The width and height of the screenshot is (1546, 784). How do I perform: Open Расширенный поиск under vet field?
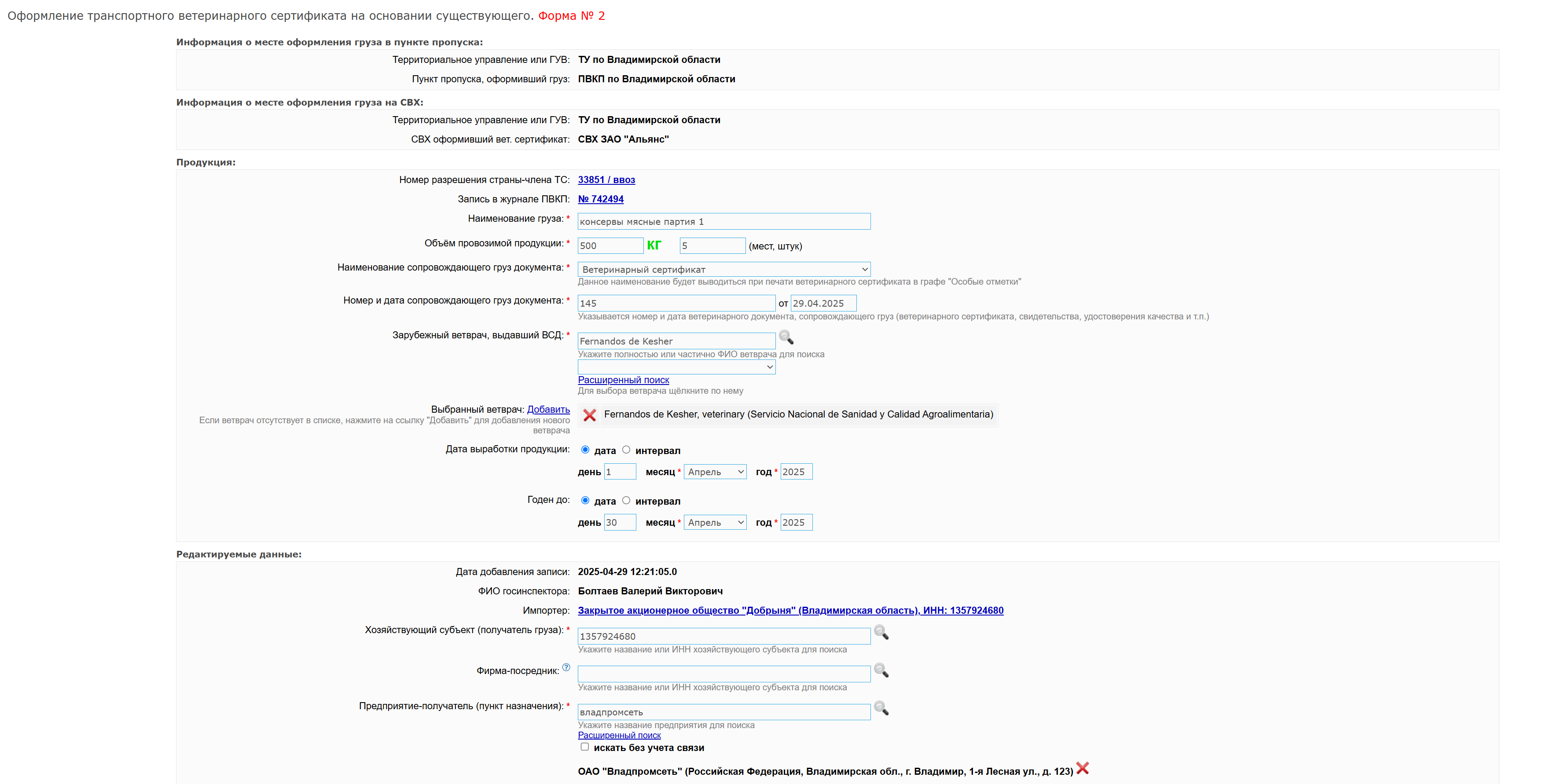click(623, 380)
